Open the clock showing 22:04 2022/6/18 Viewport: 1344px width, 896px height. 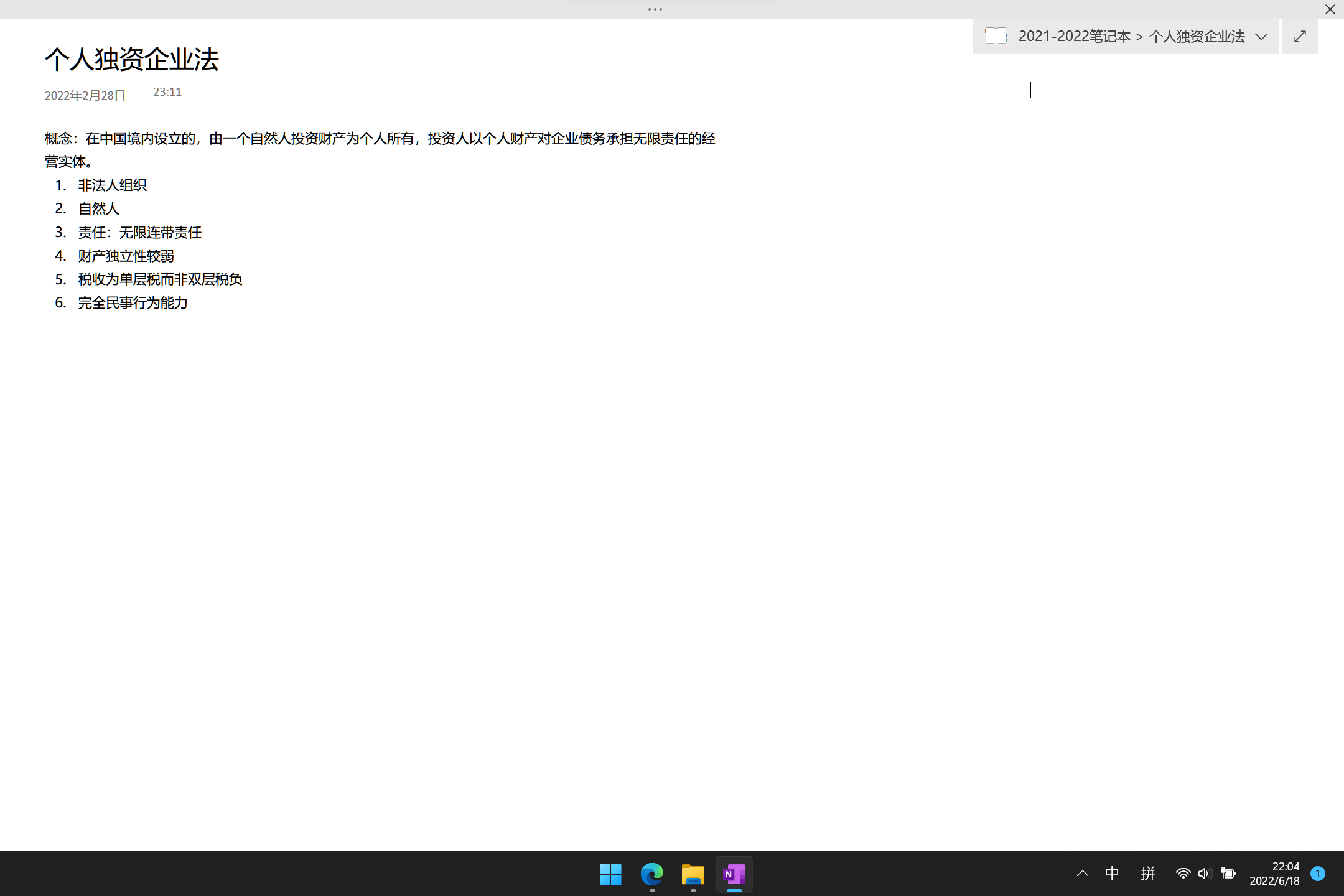pyautogui.click(x=1274, y=874)
